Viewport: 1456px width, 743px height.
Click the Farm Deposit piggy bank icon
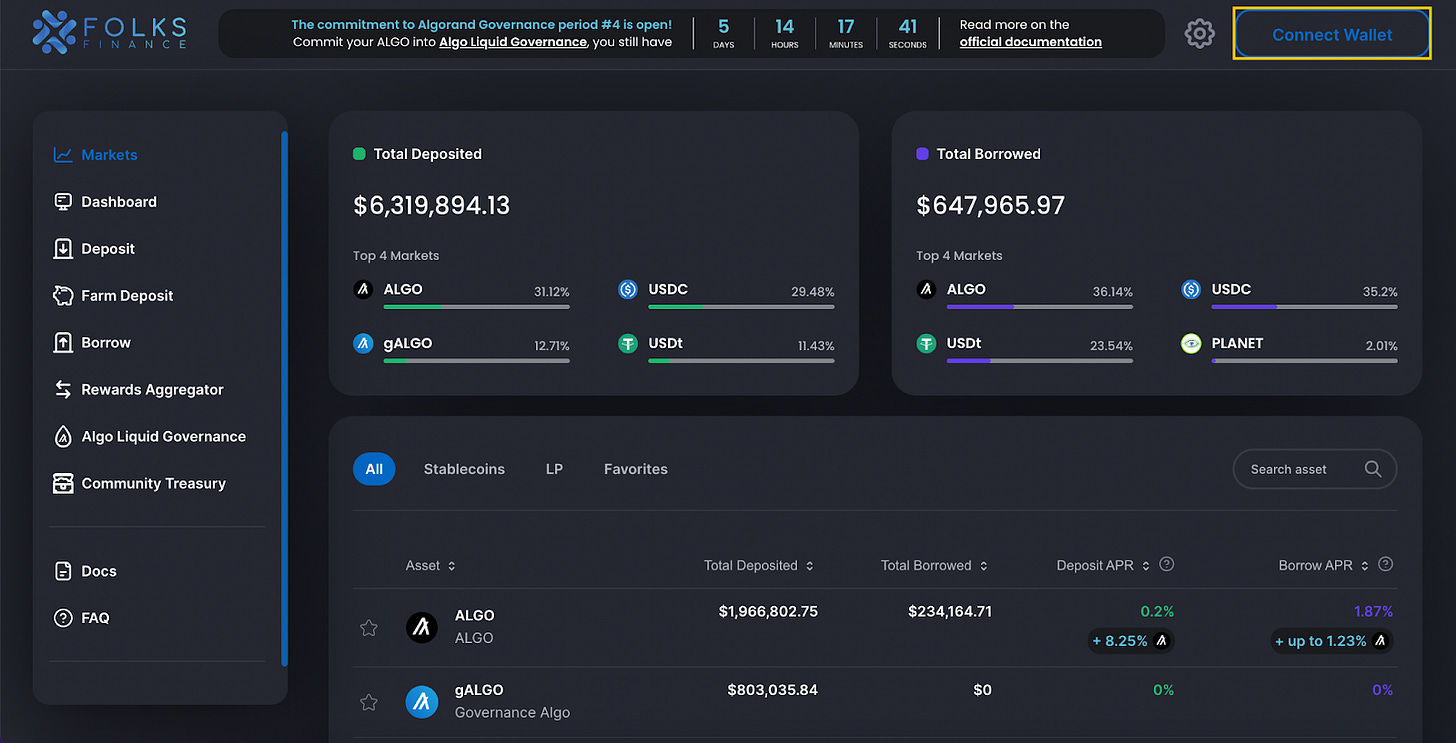63,296
